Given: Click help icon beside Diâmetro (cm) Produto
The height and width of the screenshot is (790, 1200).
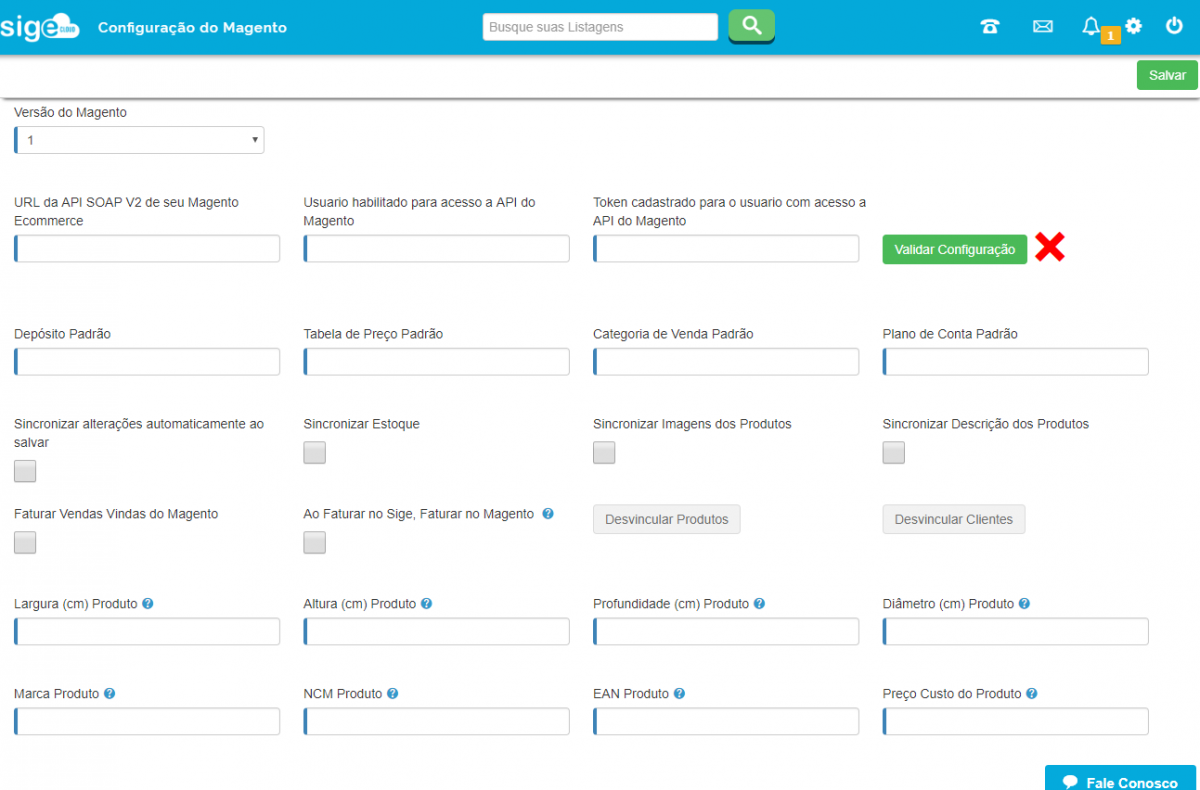Looking at the screenshot, I should point(1024,604).
